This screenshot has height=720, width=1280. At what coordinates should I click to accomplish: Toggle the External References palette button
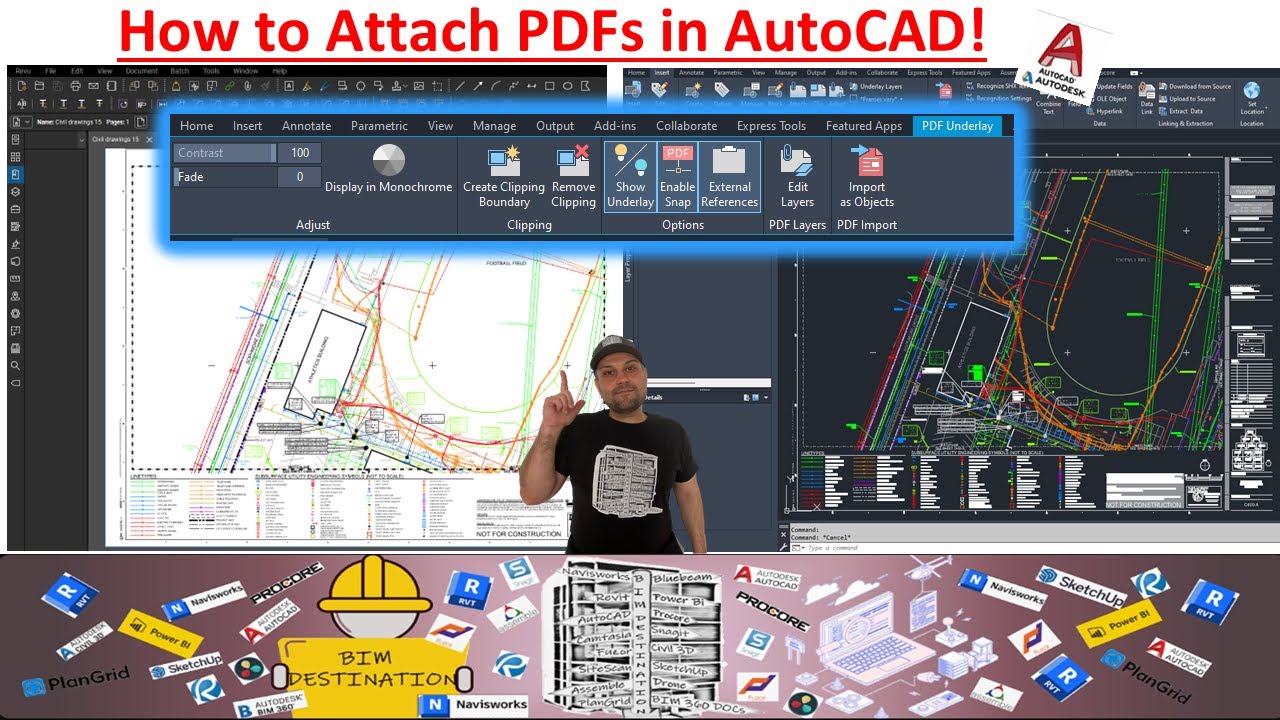[730, 177]
